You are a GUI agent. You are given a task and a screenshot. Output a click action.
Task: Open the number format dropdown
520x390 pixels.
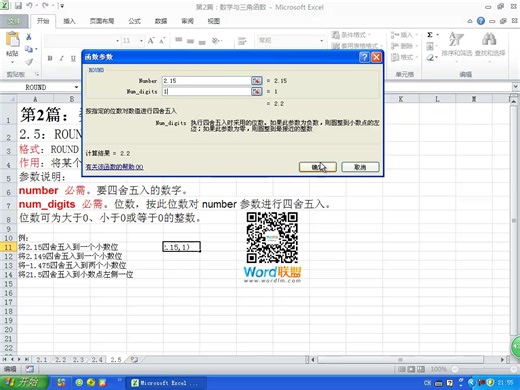click(321, 41)
